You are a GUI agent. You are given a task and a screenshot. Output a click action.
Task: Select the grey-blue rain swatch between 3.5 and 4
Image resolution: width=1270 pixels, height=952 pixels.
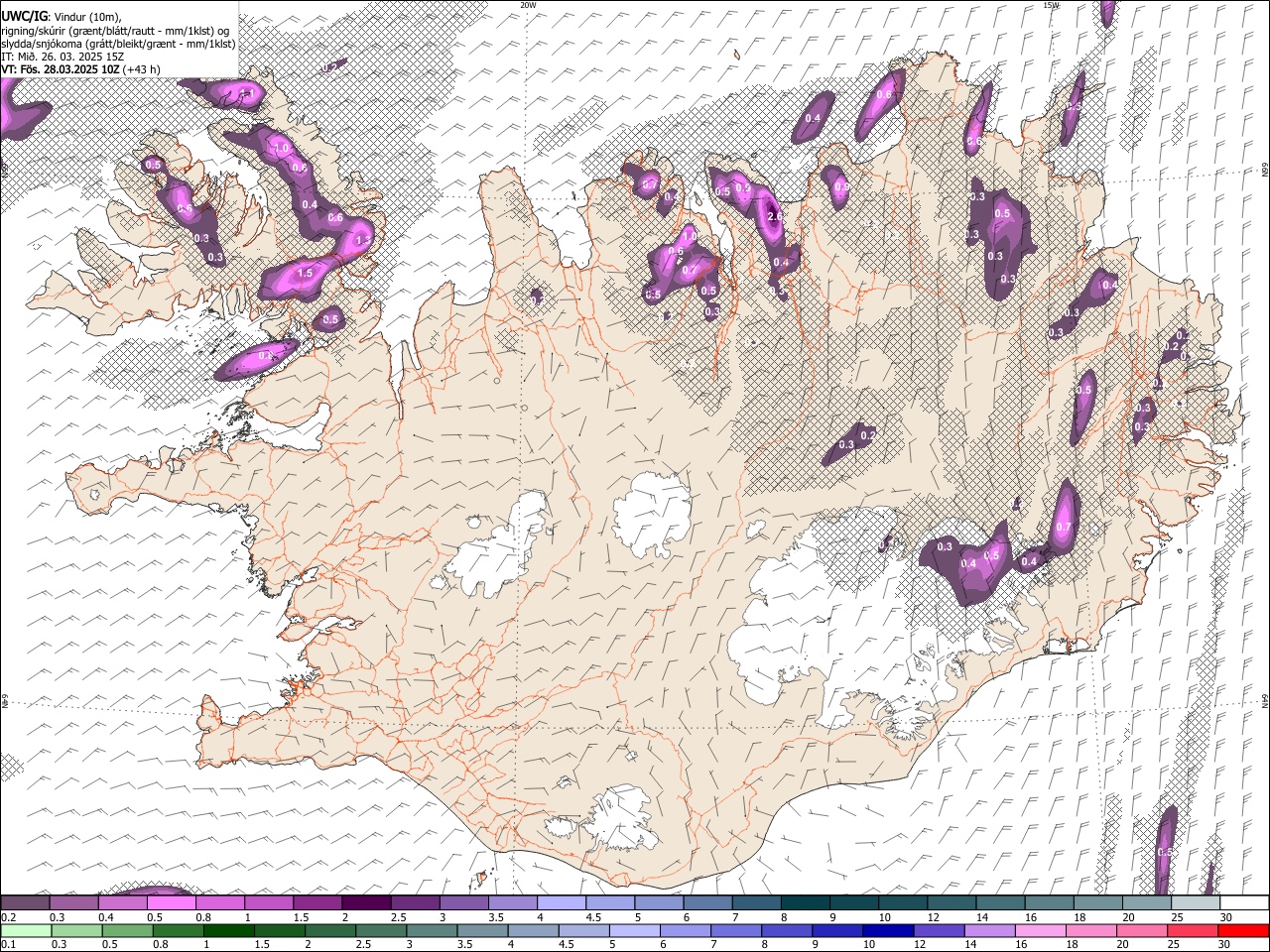(x=481, y=930)
